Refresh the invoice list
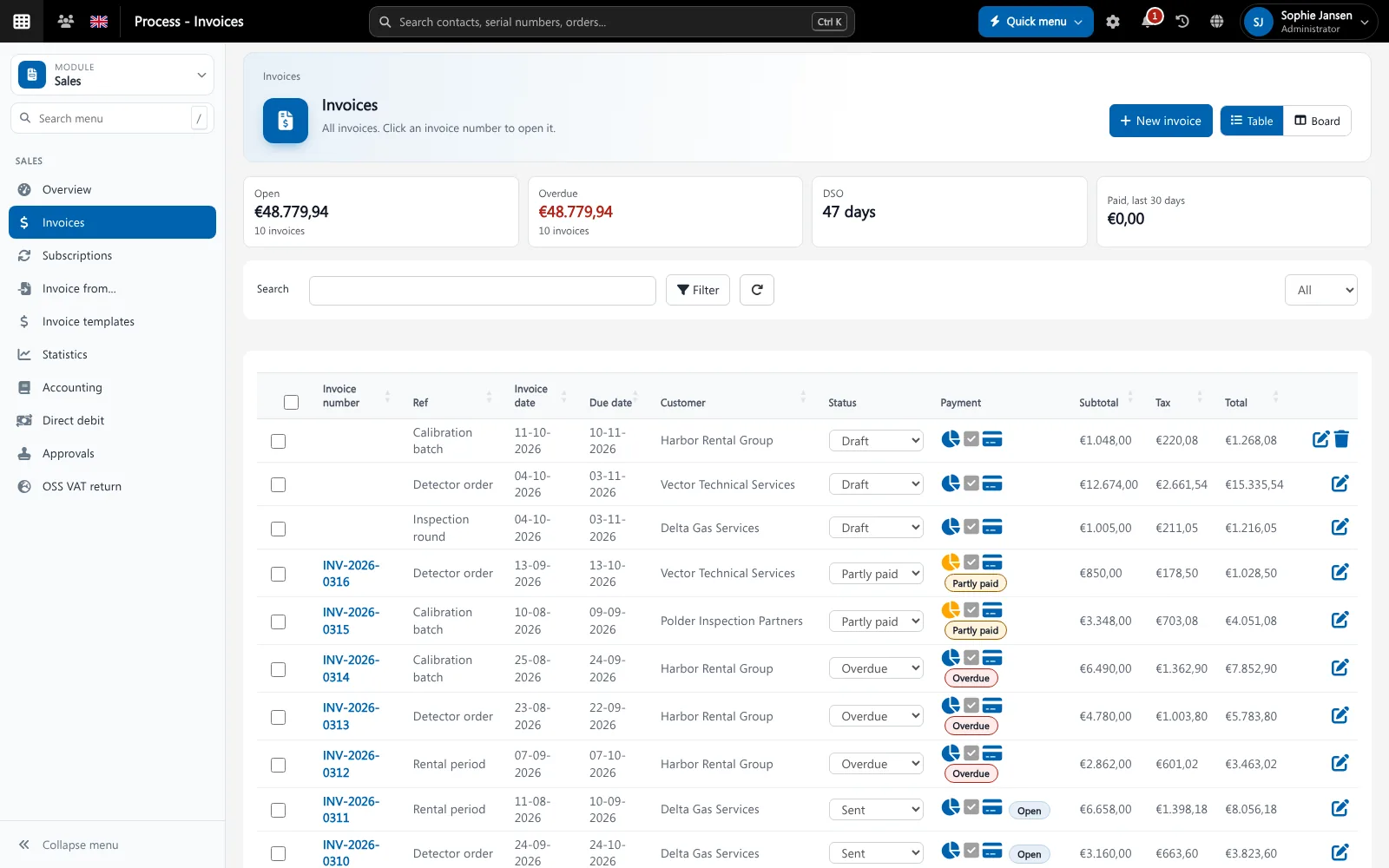Image resolution: width=1389 pixels, height=868 pixels. (757, 290)
